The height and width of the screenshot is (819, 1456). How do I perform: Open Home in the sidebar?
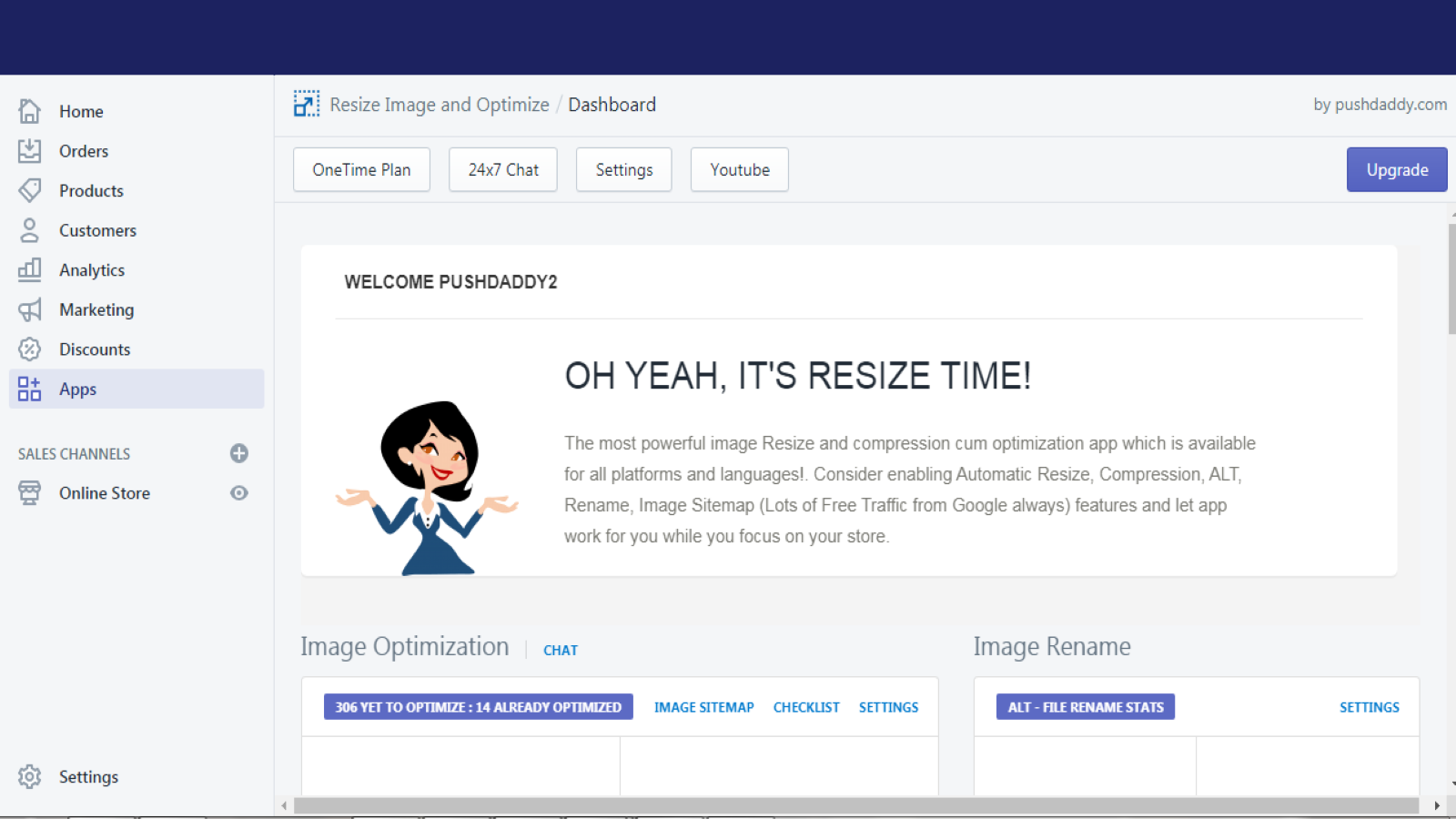[28, 110]
